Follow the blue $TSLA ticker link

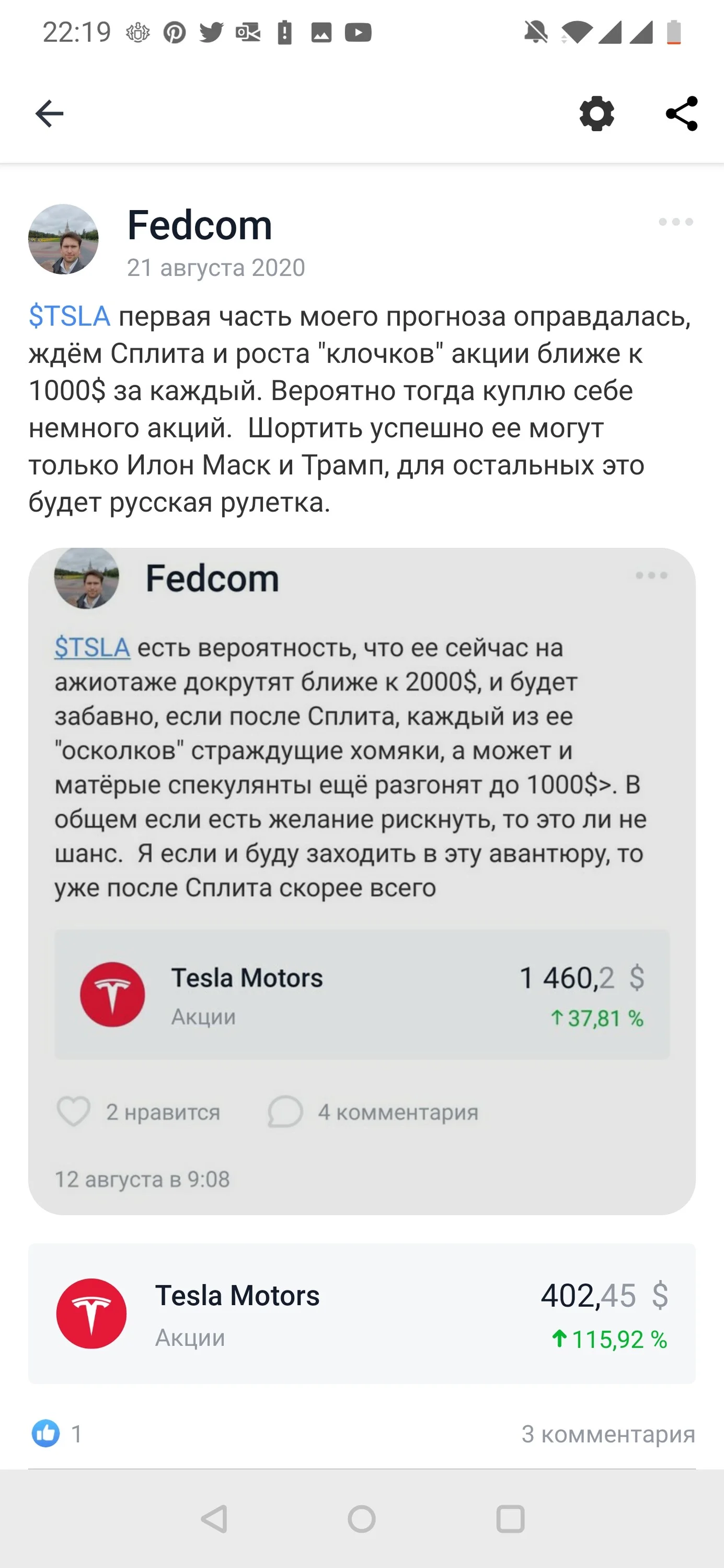[x=70, y=316]
